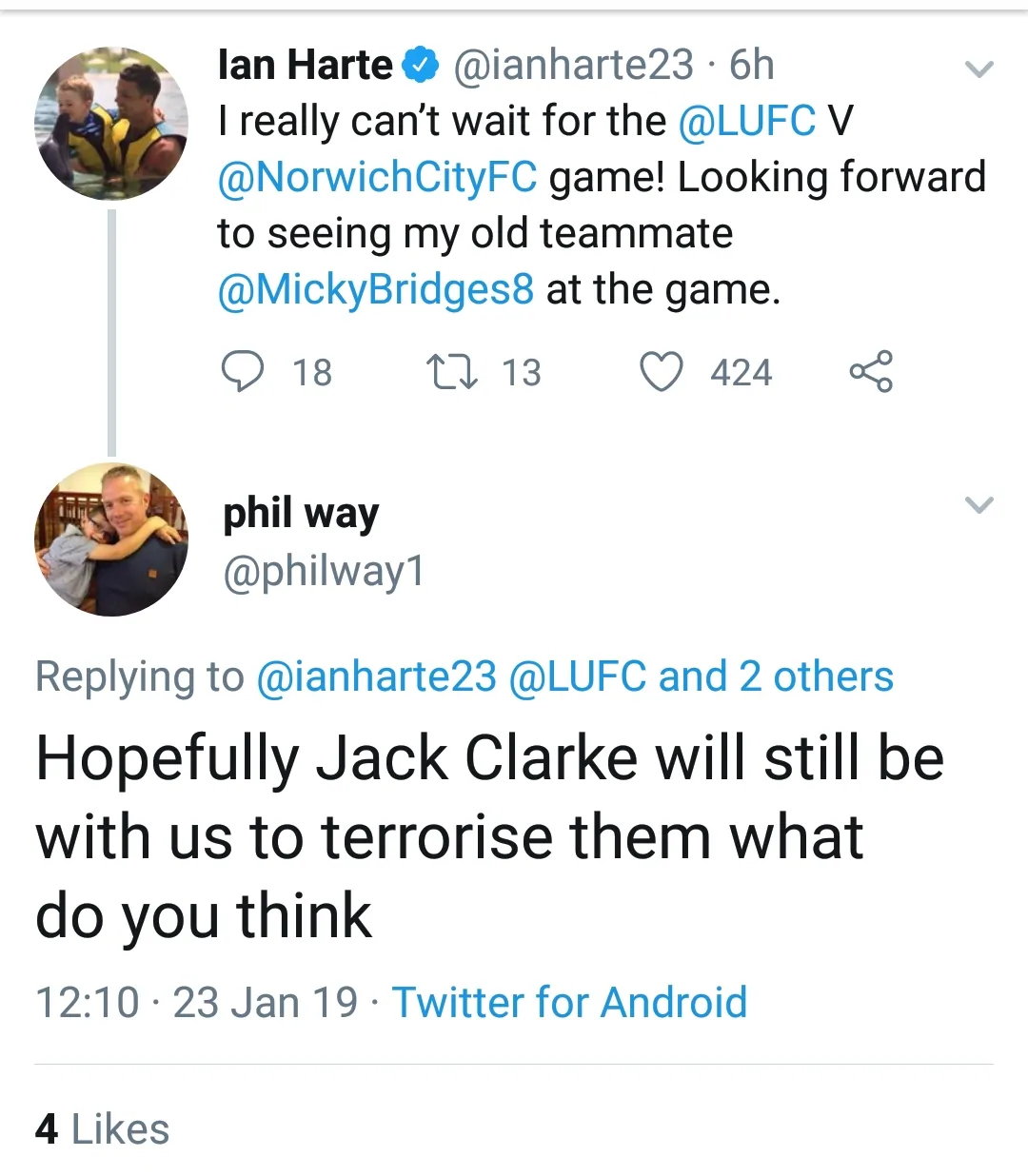Like Ian Harte's tweet with heart icon
The width and height of the screenshot is (1028, 1176).
661,371
